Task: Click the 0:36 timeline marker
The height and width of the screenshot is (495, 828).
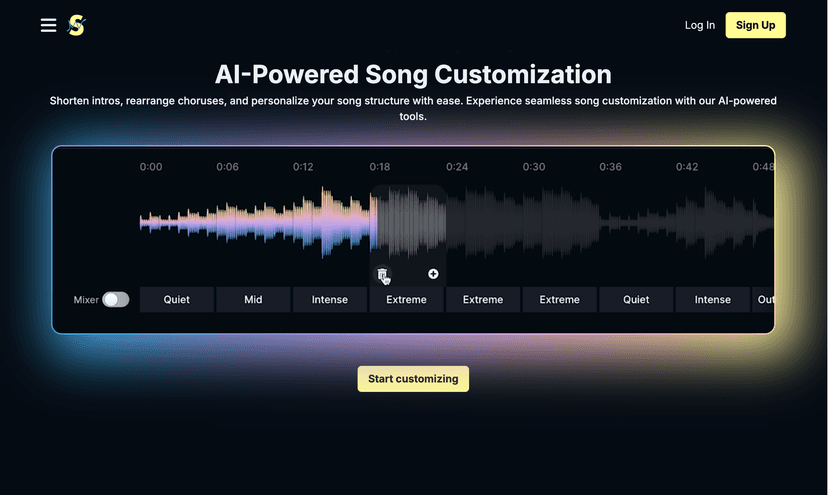Action: pyautogui.click(x=610, y=167)
